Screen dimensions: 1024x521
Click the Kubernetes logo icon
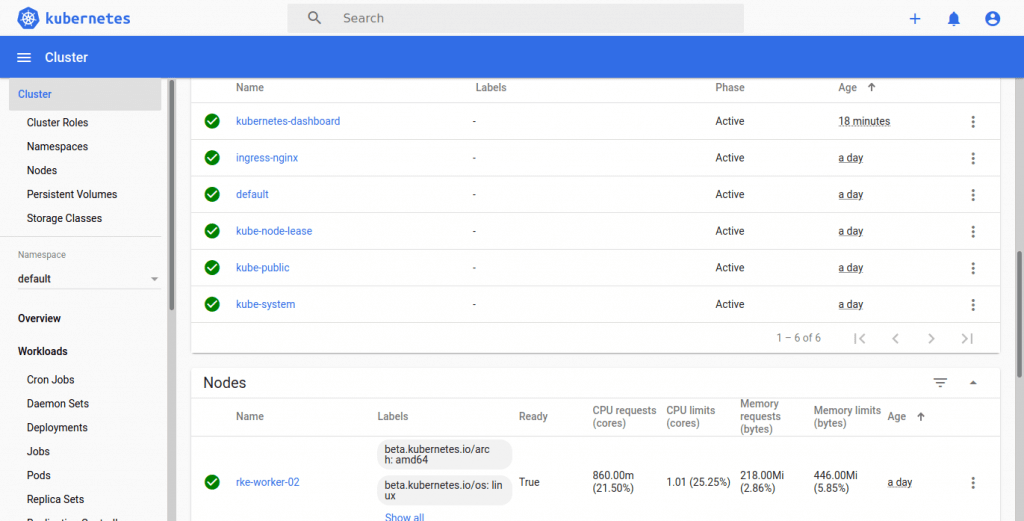[28, 18]
